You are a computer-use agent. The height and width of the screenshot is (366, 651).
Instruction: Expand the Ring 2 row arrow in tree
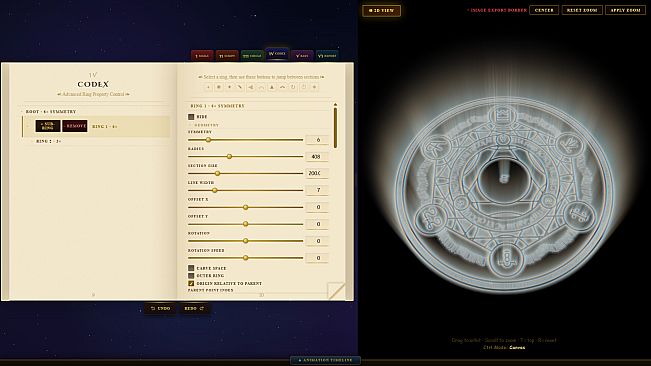pyautogui.click(x=32, y=142)
